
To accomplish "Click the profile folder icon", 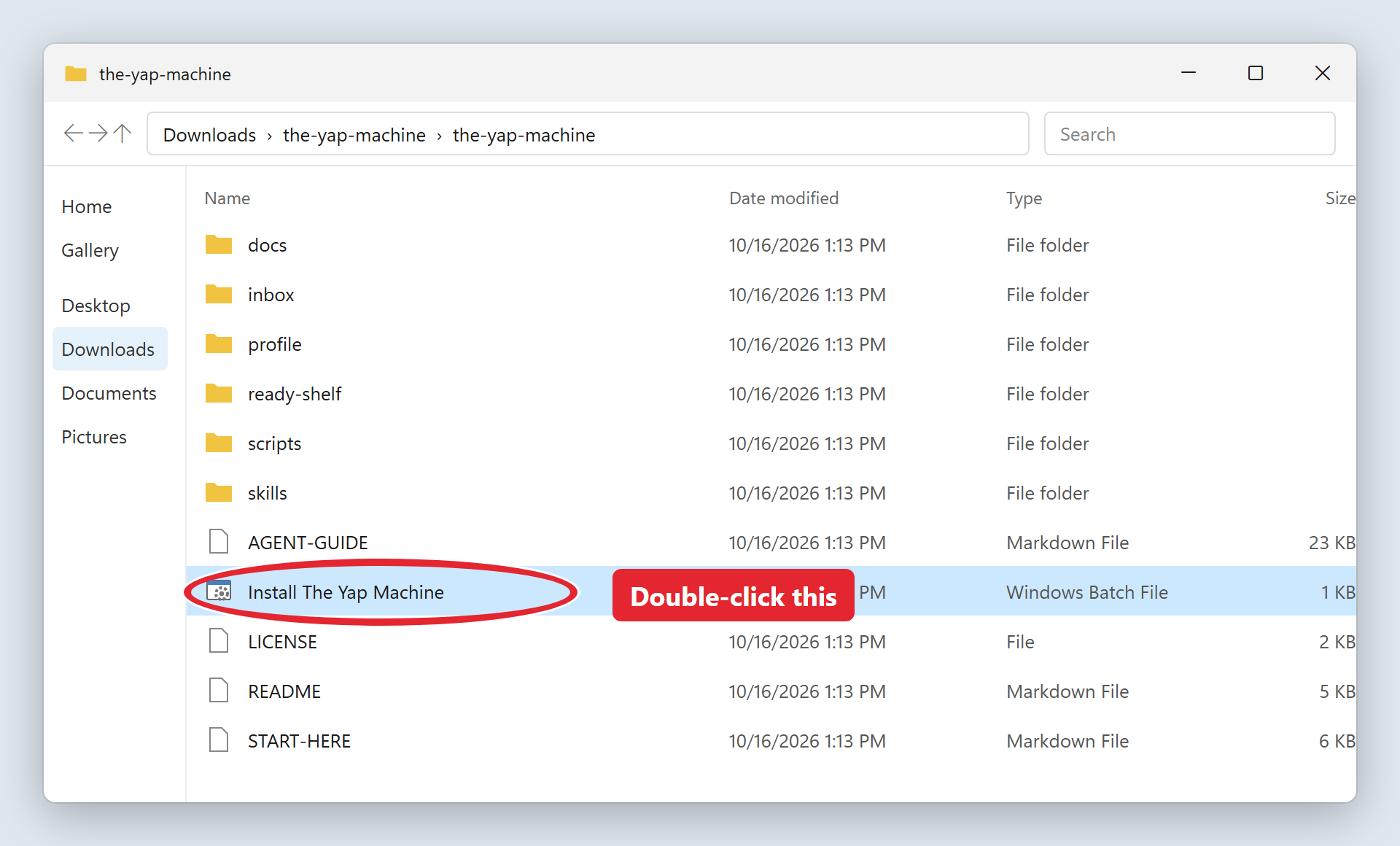I will click(219, 344).
